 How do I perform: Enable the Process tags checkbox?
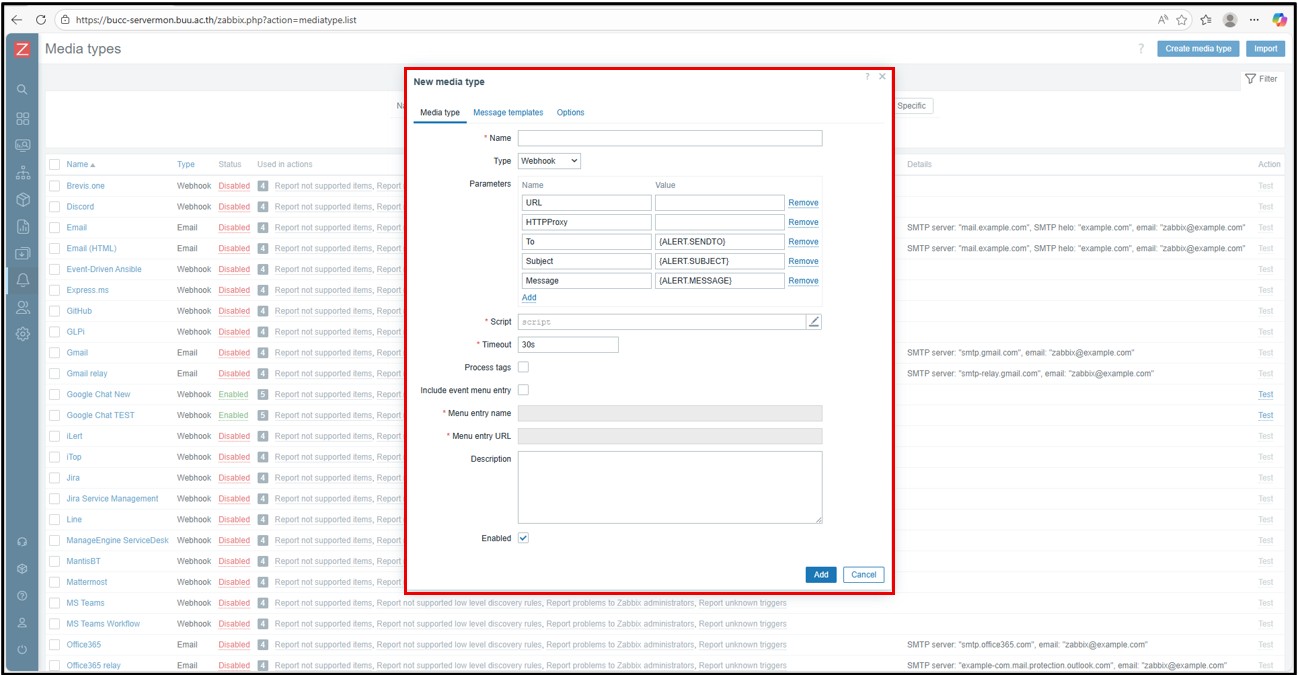(x=523, y=367)
